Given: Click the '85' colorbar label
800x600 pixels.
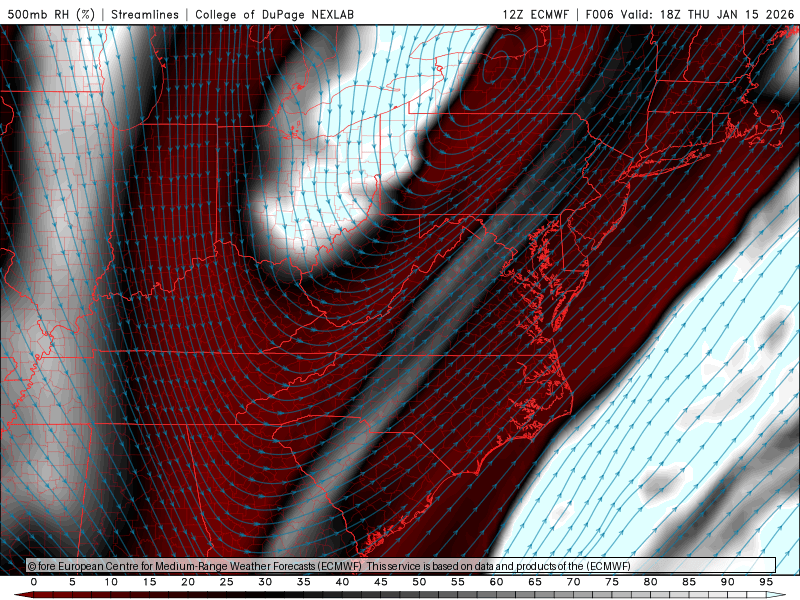Looking at the screenshot, I should click(689, 582).
